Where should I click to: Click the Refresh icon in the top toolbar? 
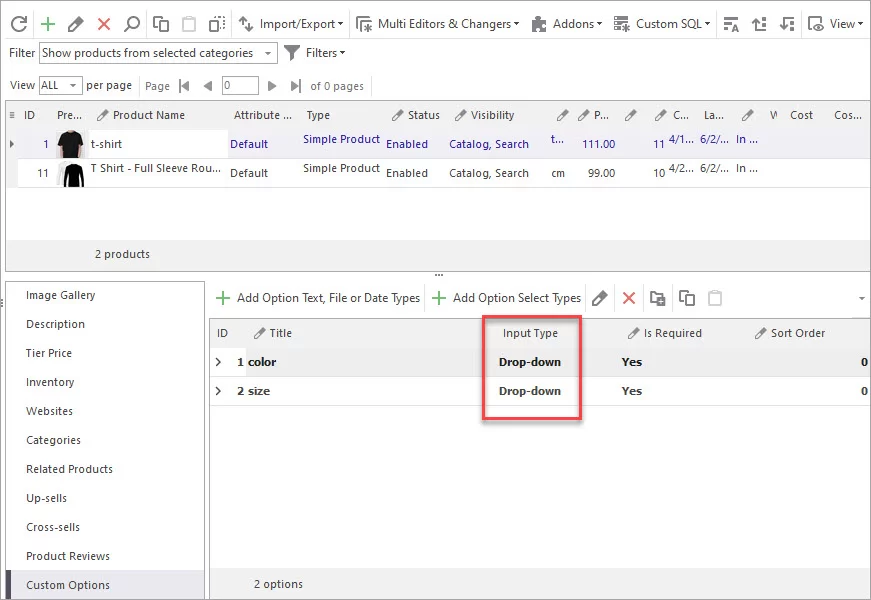tap(19, 24)
